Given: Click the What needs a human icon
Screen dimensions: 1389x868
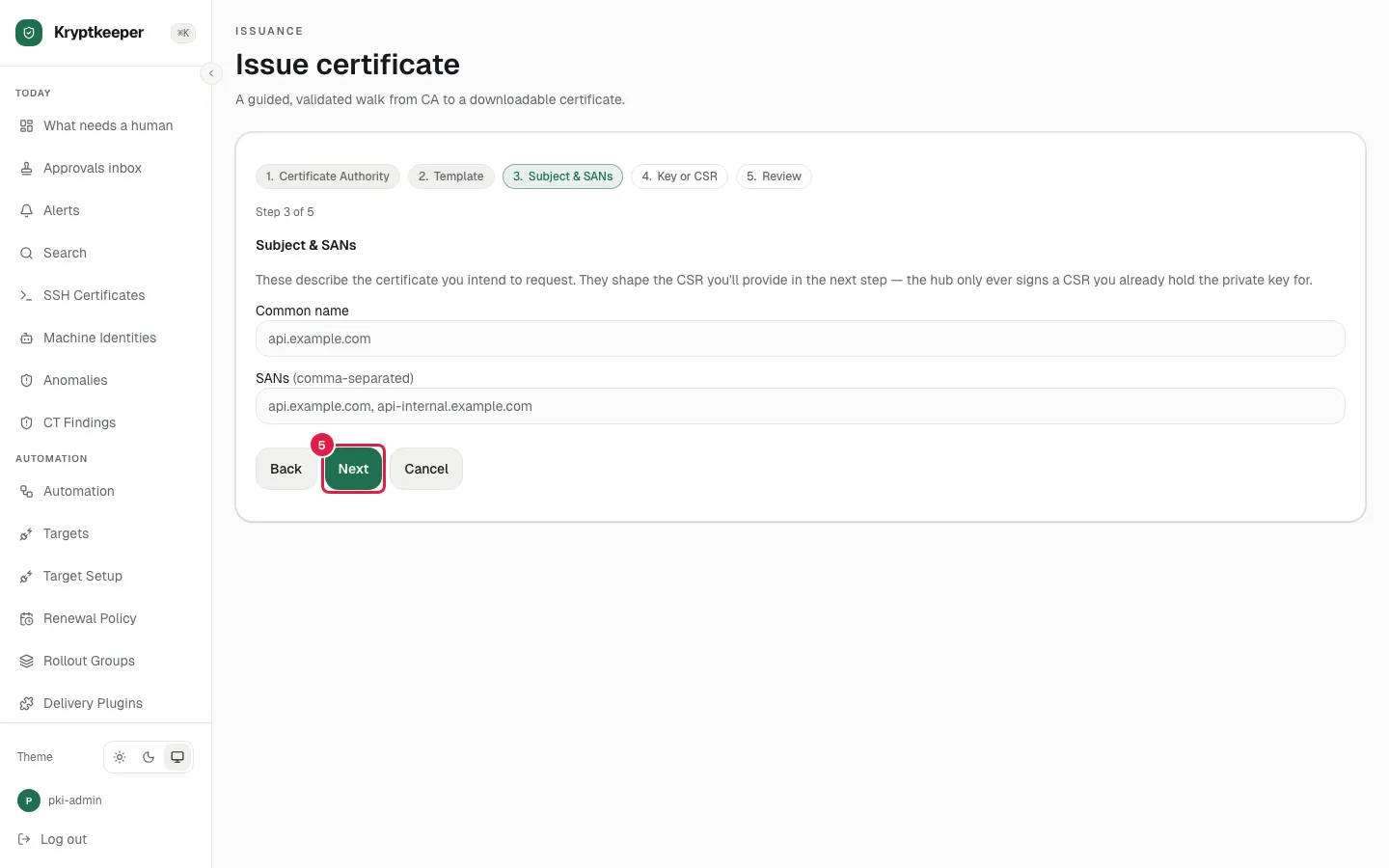Looking at the screenshot, I should point(26,126).
